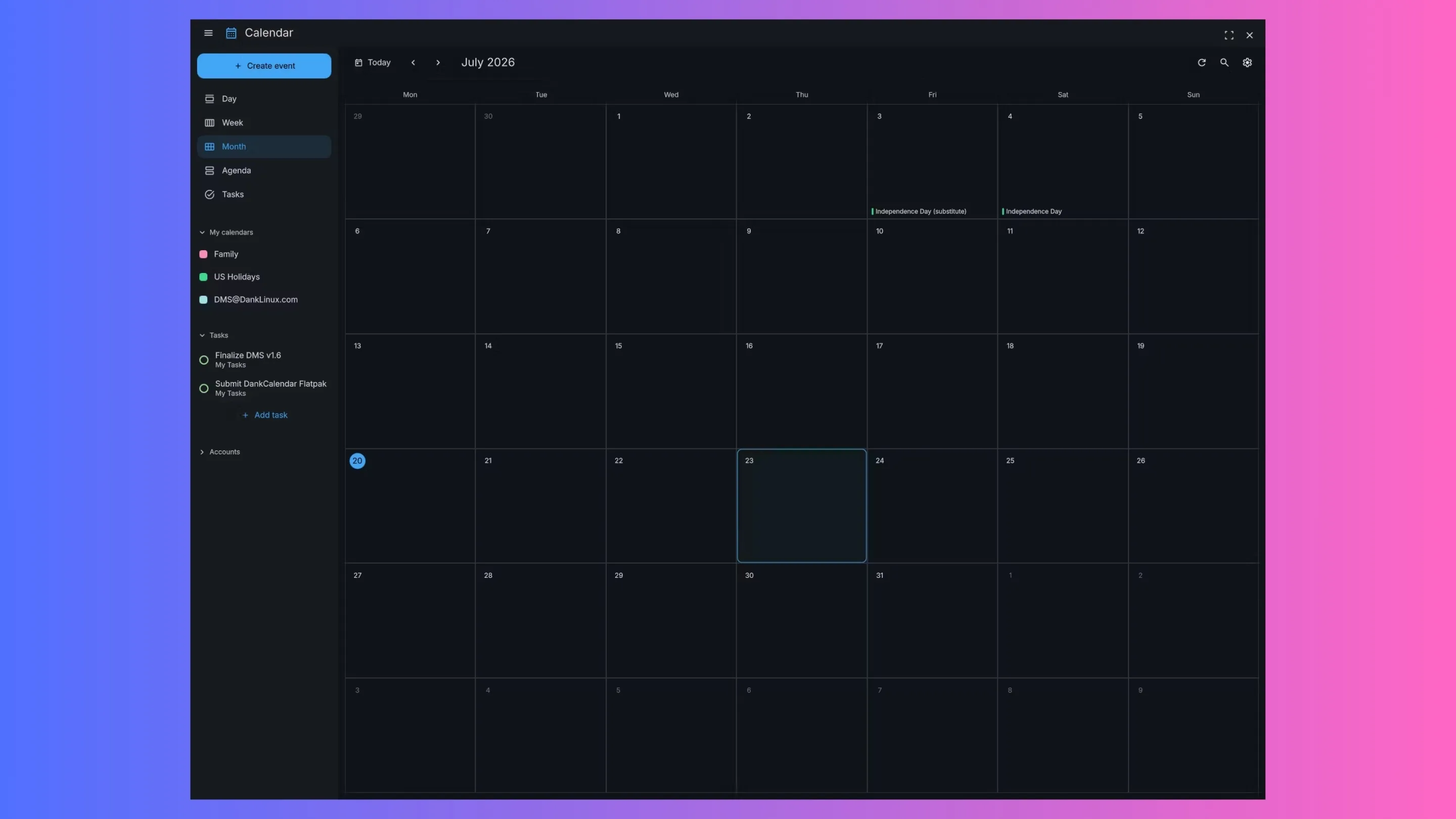Viewport: 1456px width, 819px height.
Task: Select July 31 day cell
Action: pyautogui.click(x=932, y=621)
